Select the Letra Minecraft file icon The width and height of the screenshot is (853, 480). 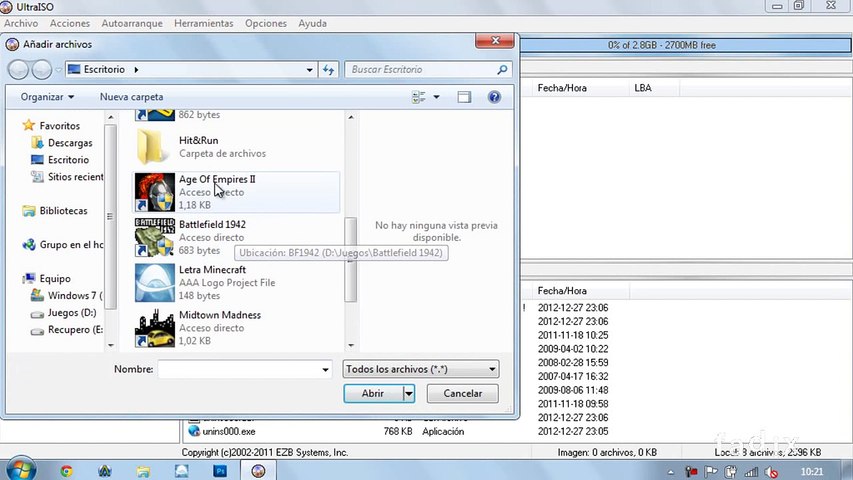(154, 282)
